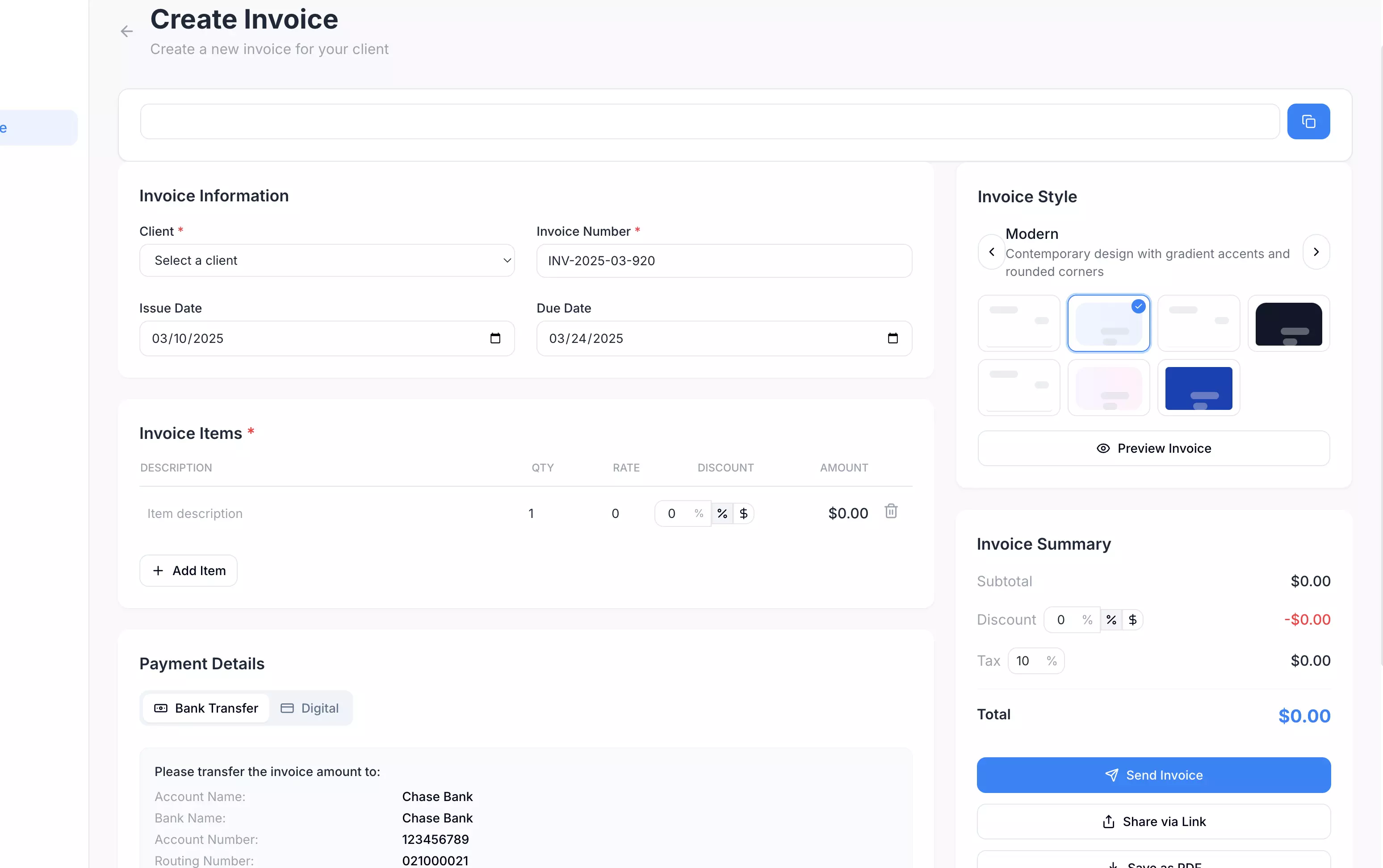Open the Due Date calendar picker
1383x868 pixels.
coord(892,338)
